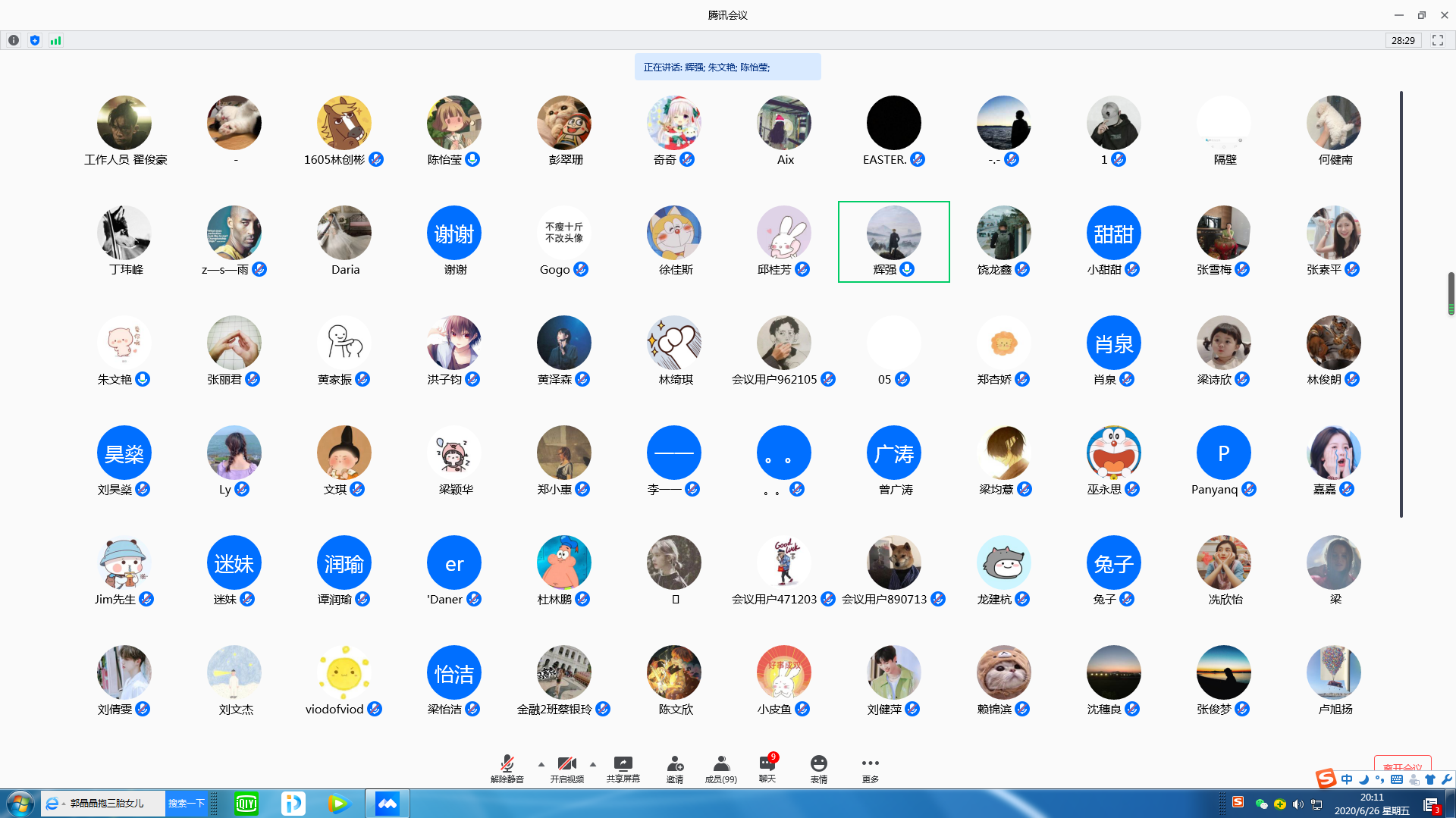Viewport: 1456px width, 818px height.
Task: Unmute the microphone (解除静音)
Action: click(507, 767)
